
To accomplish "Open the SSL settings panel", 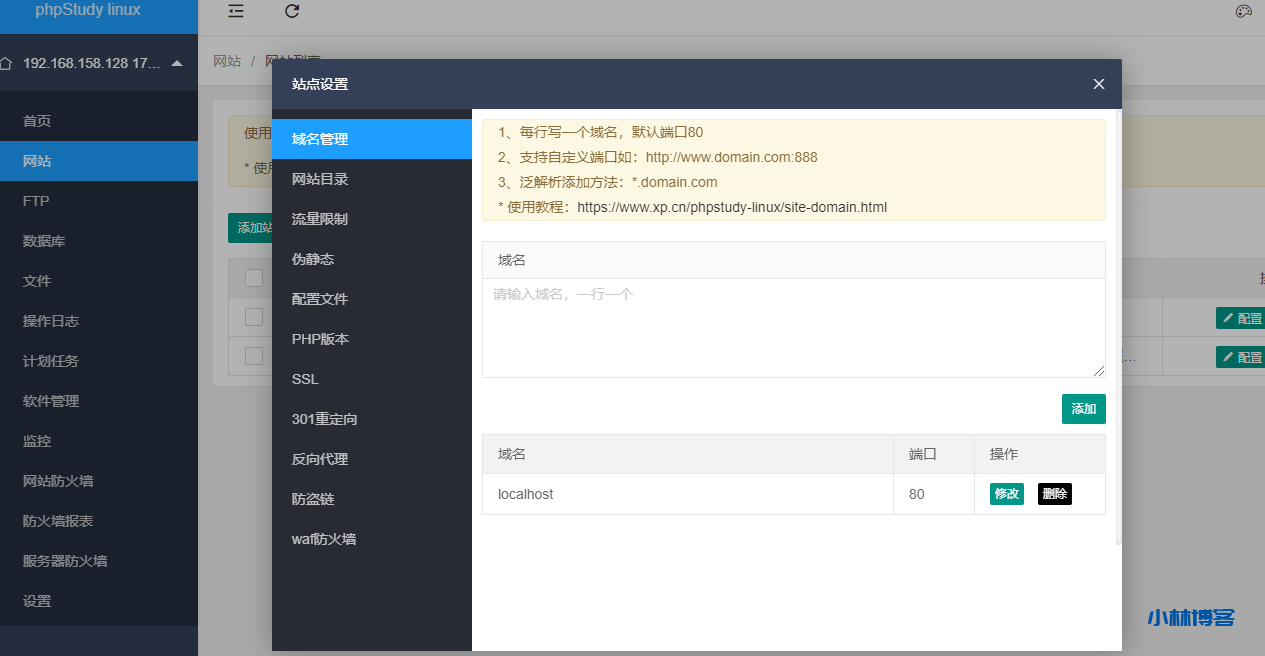I will coord(304,378).
